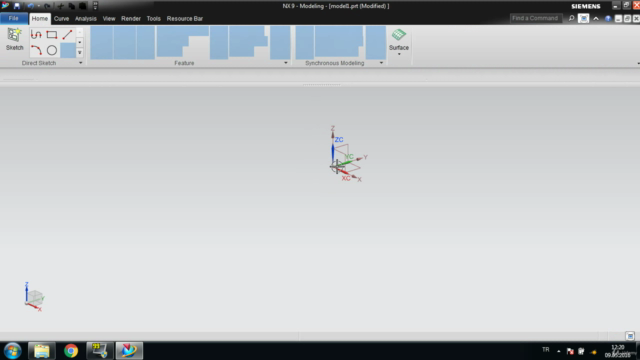Image resolution: width=640 pixels, height=360 pixels.
Task: Toggle the full screen mode icon
Action: pyautogui.click(x=584, y=18)
